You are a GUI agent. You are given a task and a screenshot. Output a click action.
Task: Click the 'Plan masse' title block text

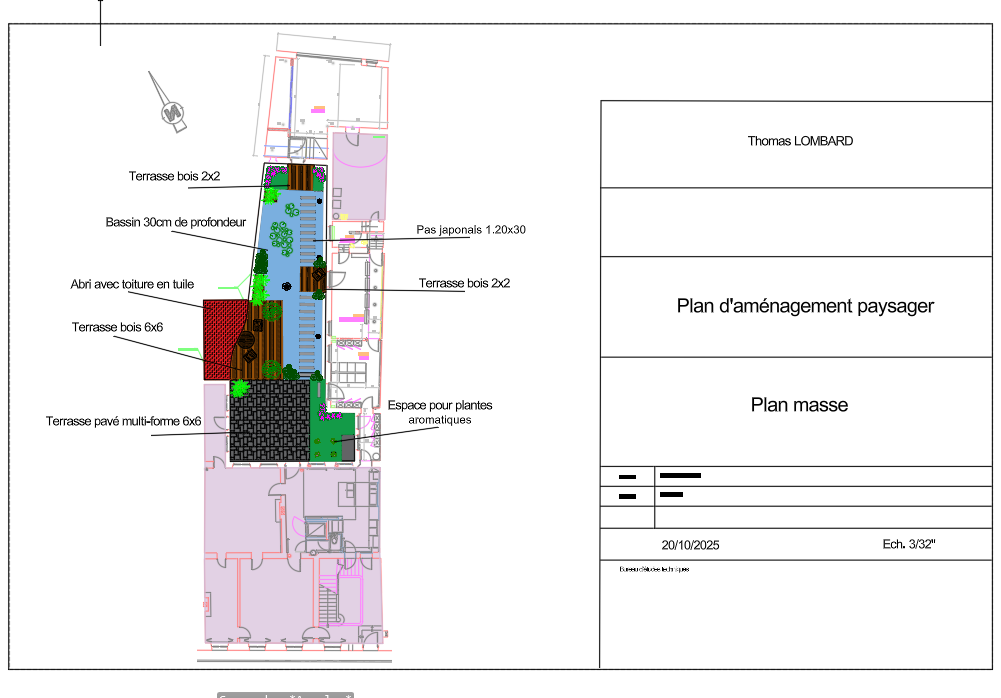(x=799, y=405)
